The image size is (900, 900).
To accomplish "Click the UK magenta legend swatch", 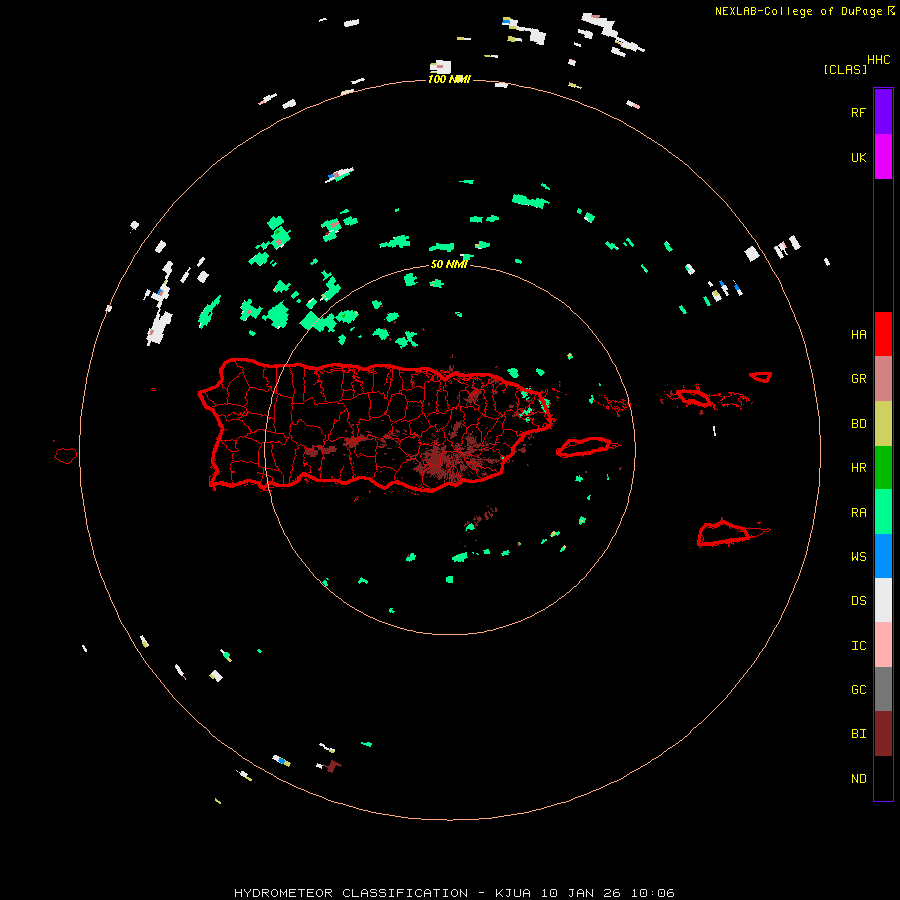I will click(x=883, y=157).
